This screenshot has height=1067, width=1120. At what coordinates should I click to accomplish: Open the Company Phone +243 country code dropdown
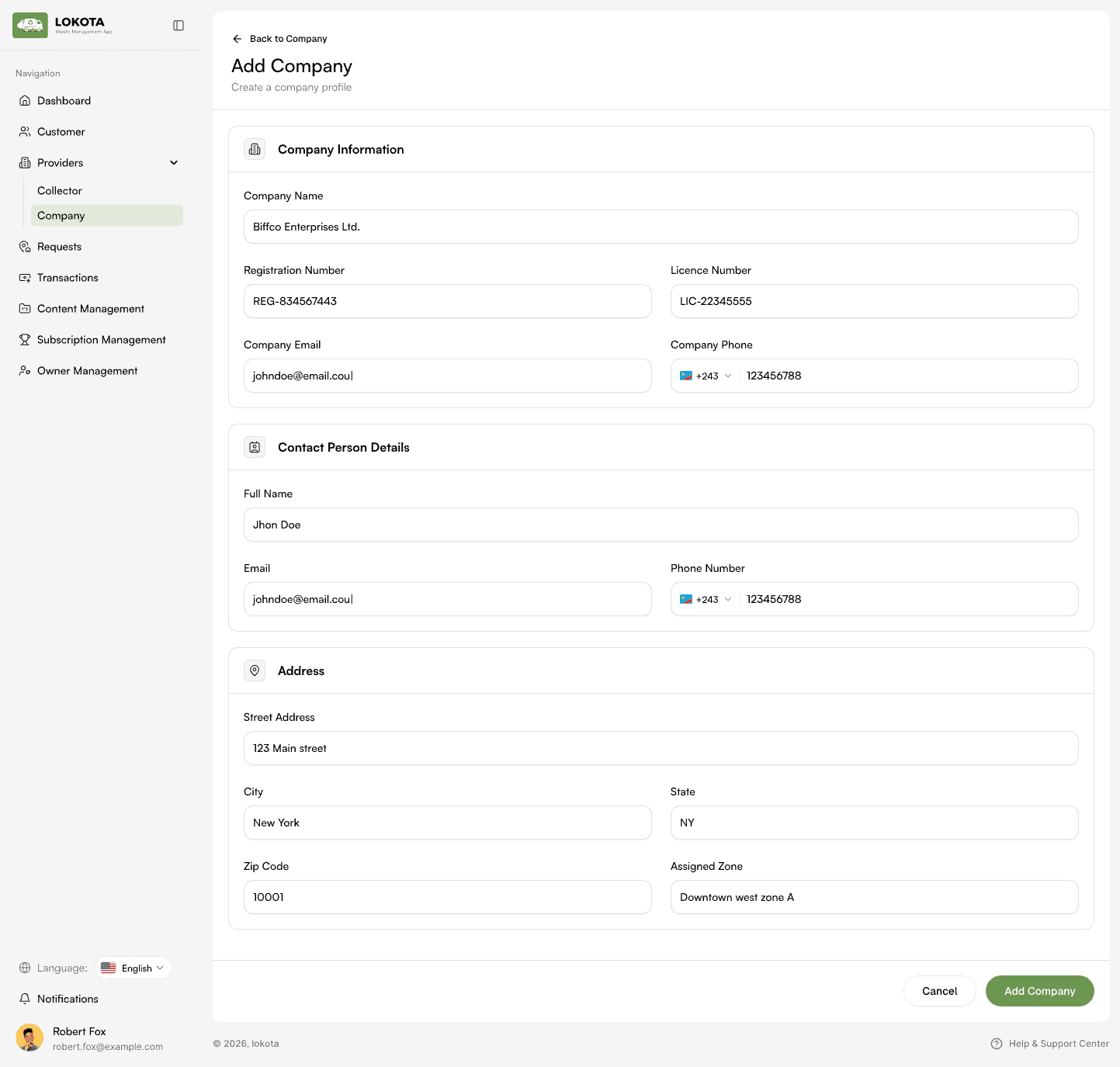tap(706, 376)
